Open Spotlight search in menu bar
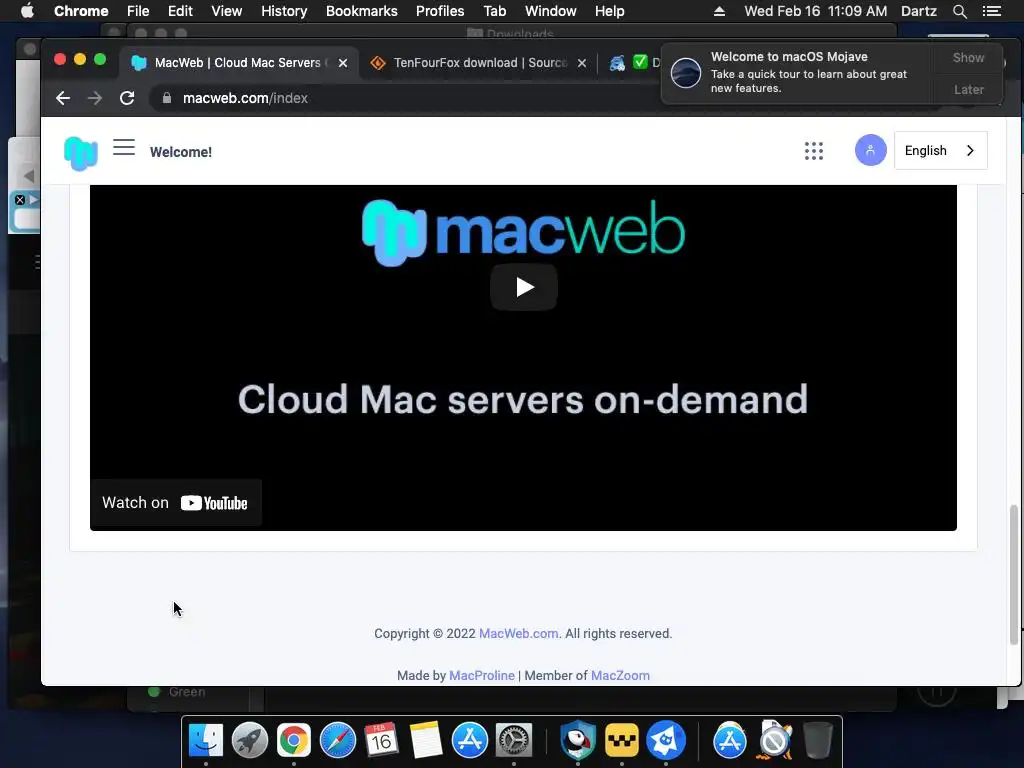Screen dimensions: 1024x768 pos(959,11)
